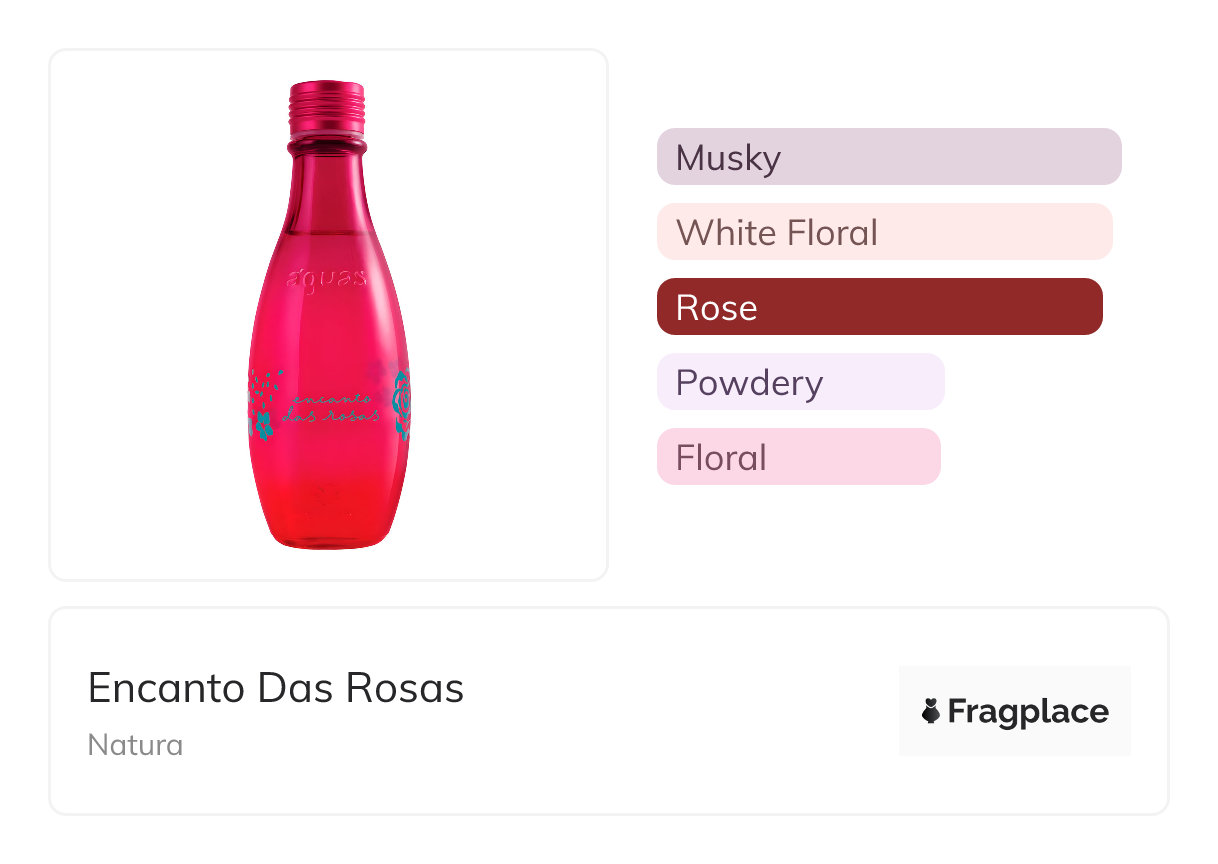Click the teal rose on bottle's right edge
Image resolution: width=1218 pixels, height=864 pixels.
pos(402,405)
